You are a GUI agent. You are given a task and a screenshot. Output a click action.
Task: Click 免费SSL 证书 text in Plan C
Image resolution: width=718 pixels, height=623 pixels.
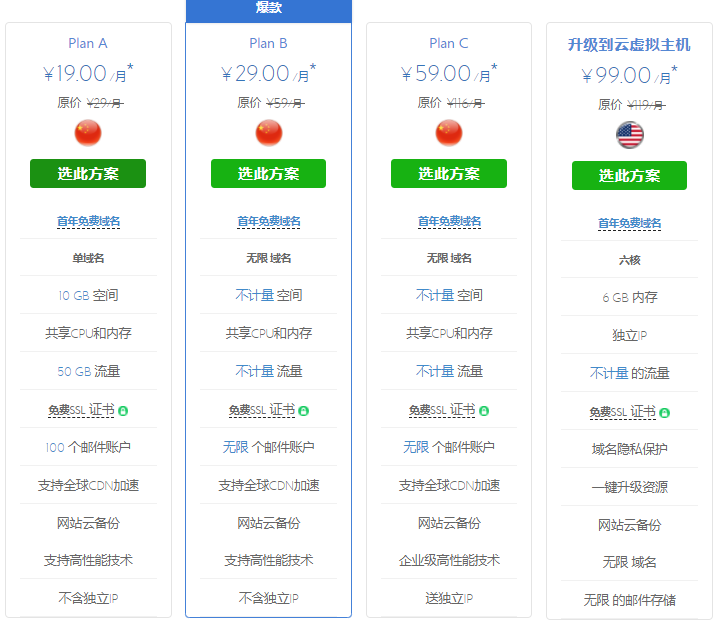442,410
